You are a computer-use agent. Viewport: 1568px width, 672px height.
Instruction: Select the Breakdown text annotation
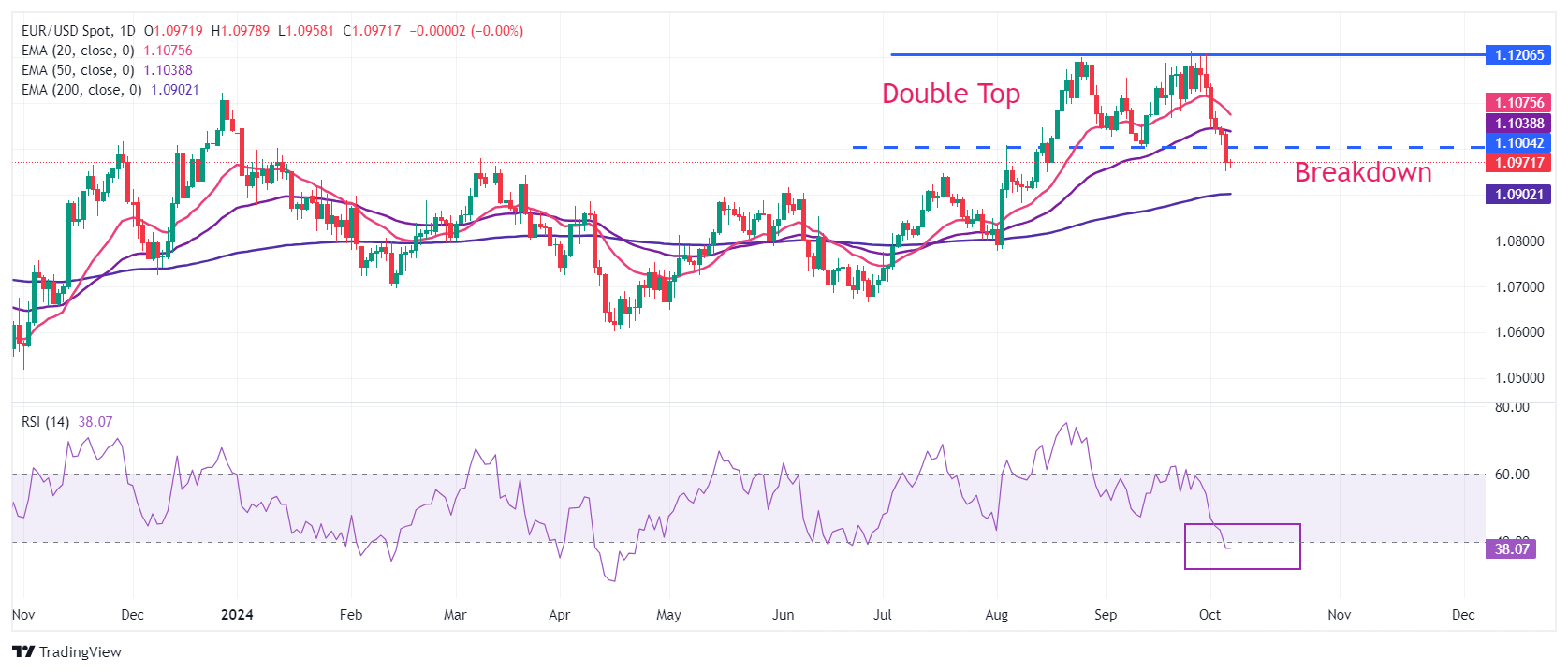click(1362, 172)
